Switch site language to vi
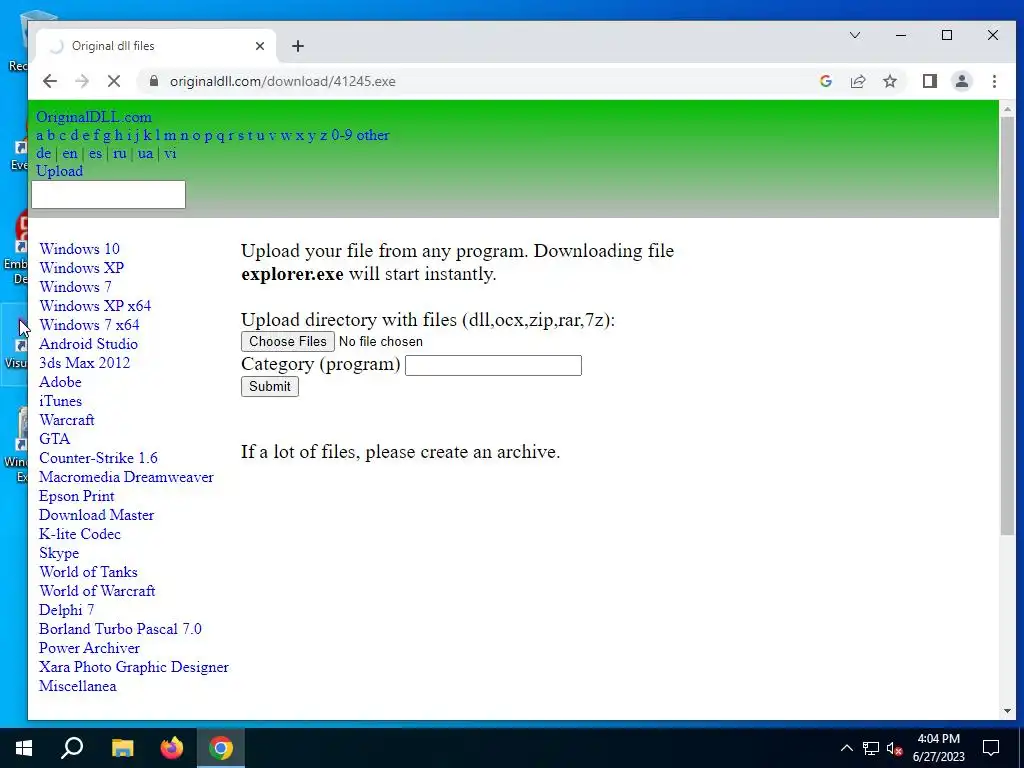1024x768 pixels. 170,153
